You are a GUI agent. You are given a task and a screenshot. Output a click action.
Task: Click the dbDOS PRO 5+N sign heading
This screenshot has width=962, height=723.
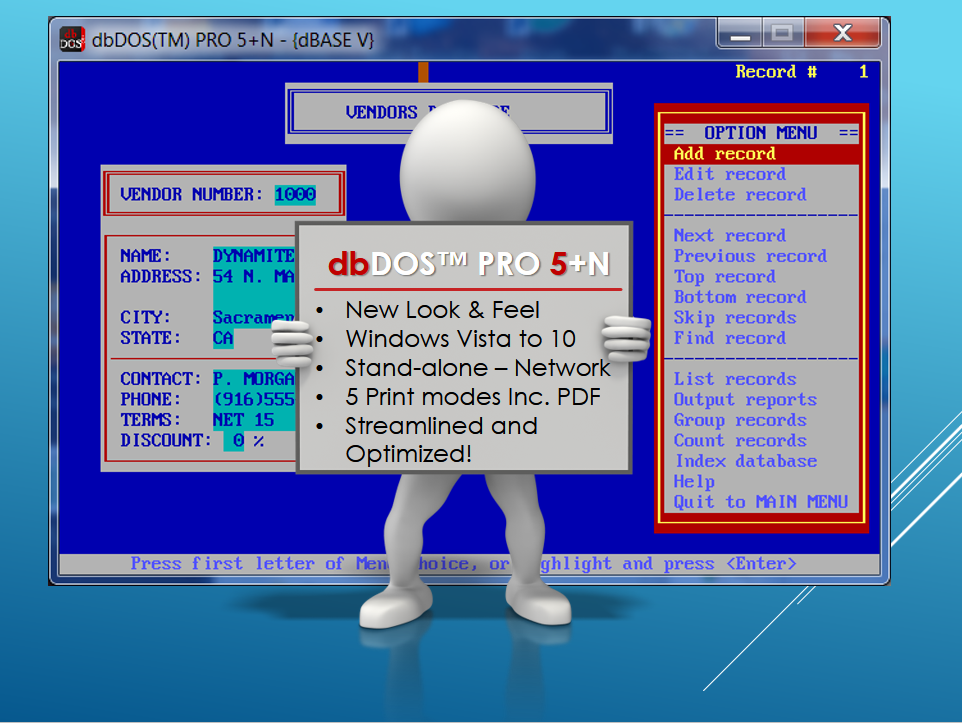point(469,264)
